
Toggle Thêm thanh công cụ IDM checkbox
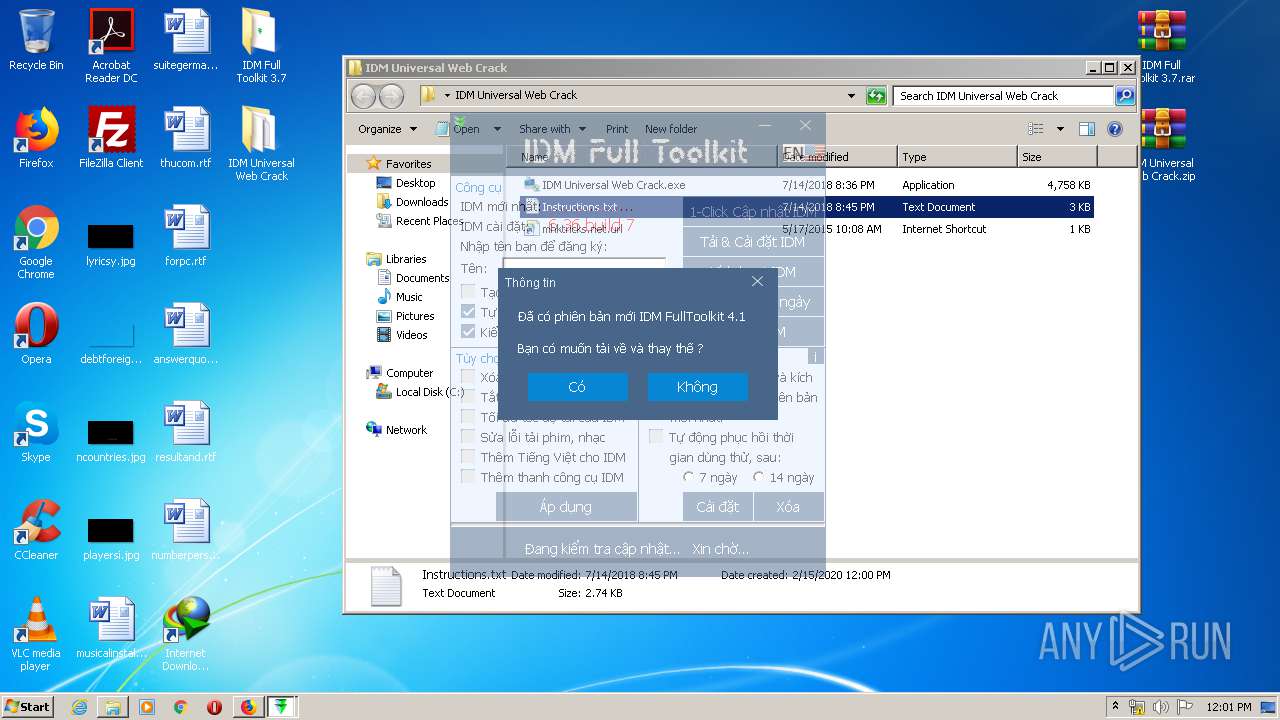click(x=468, y=477)
